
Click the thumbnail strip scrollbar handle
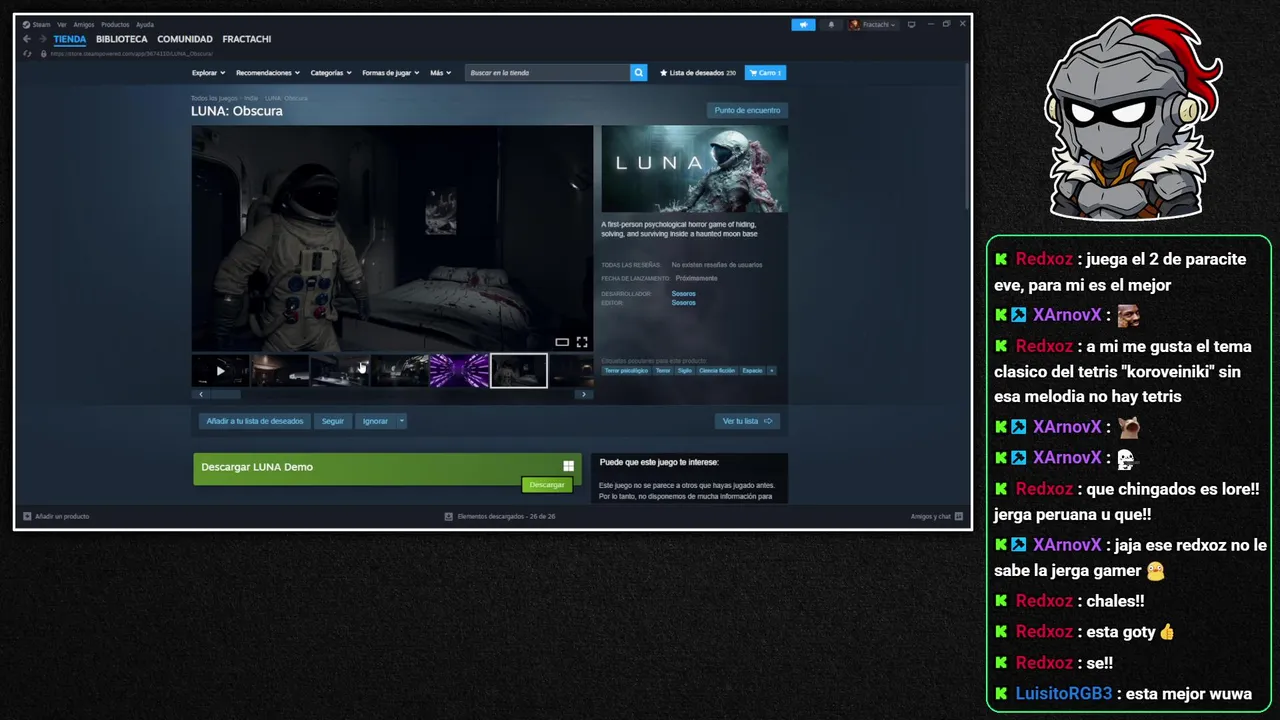225,394
